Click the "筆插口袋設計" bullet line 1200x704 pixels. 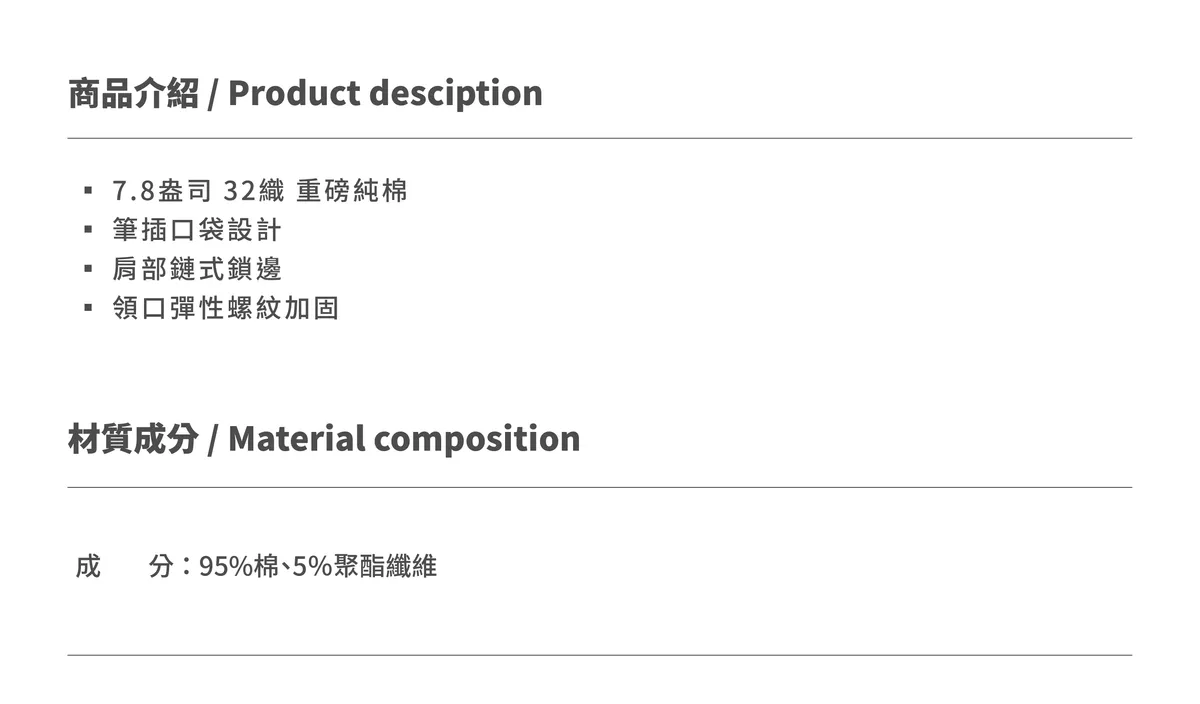pyautogui.click(x=197, y=230)
